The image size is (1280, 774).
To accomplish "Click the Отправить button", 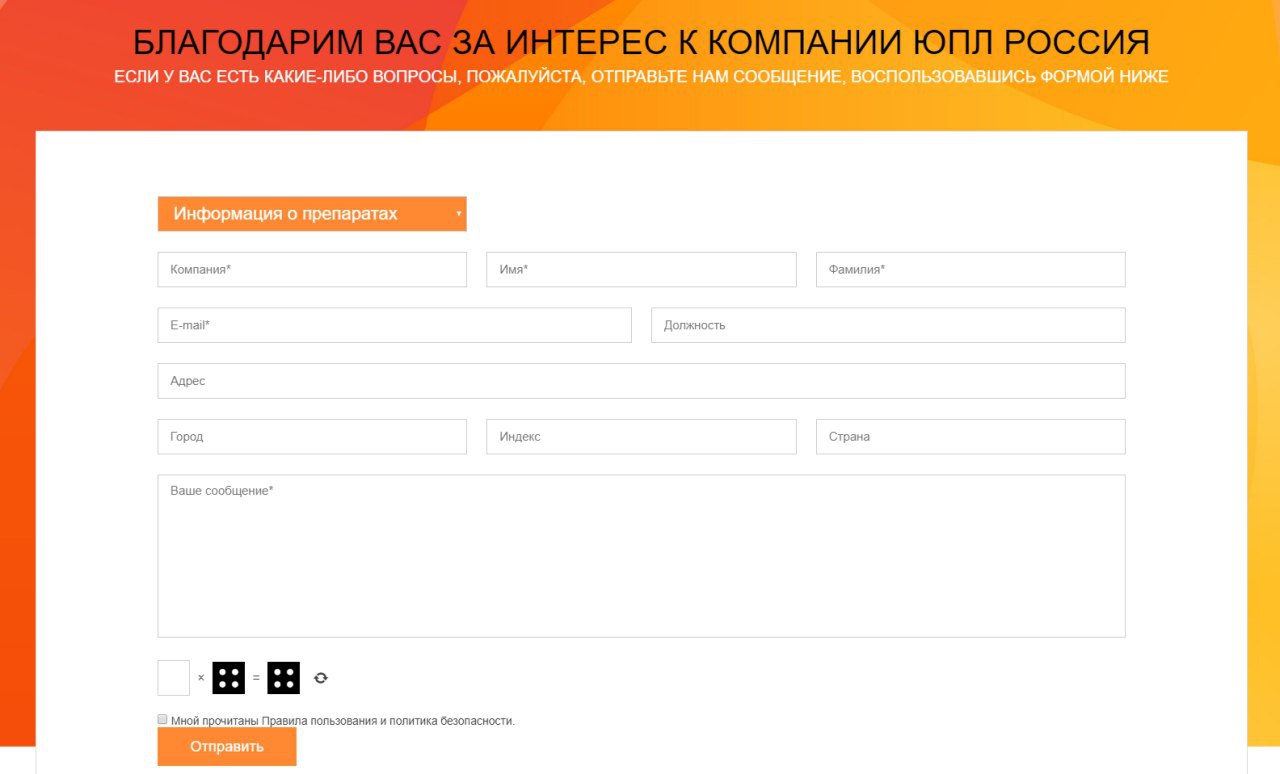I will click(x=227, y=747).
